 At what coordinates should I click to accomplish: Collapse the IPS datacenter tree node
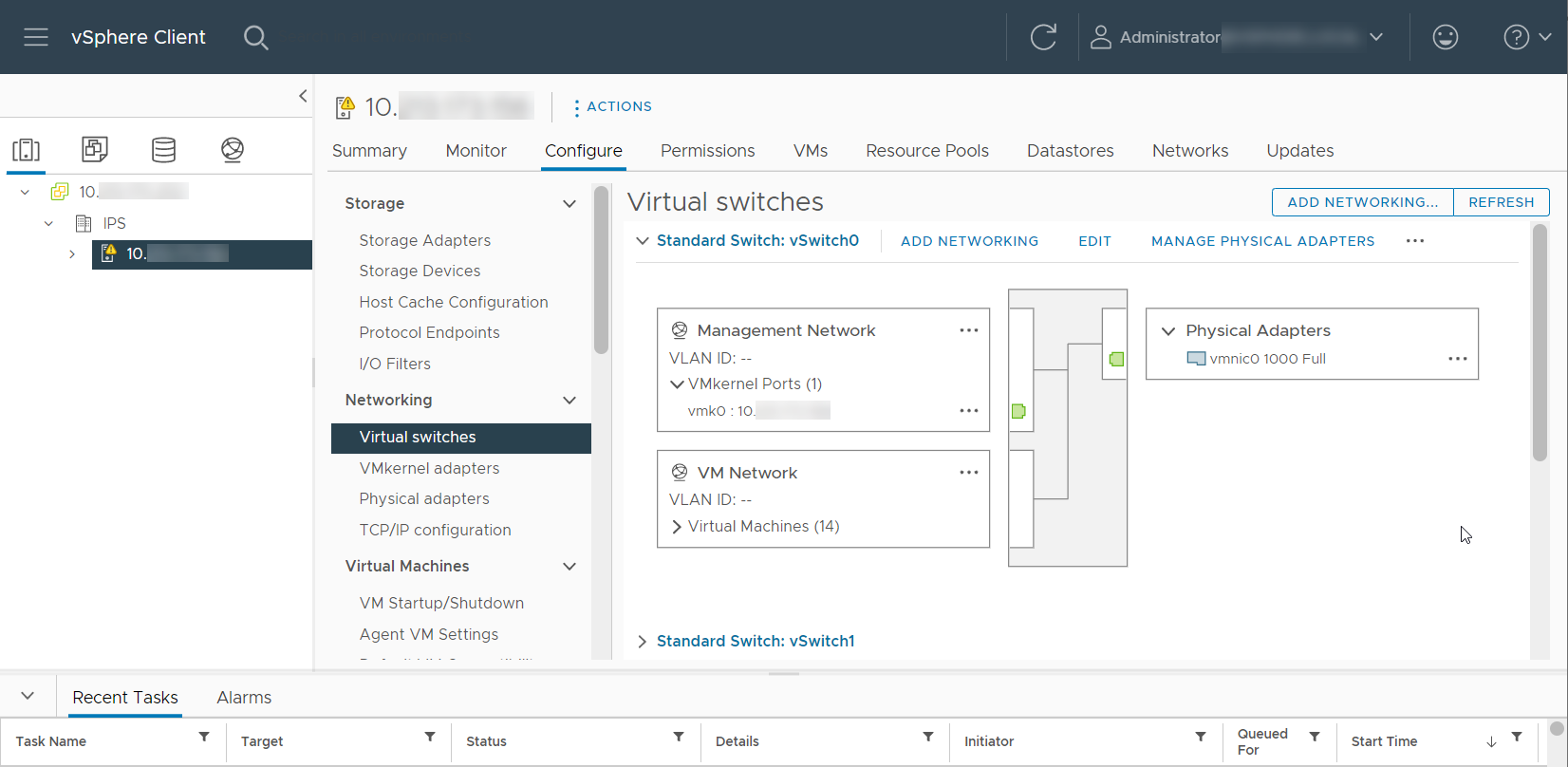click(x=48, y=224)
